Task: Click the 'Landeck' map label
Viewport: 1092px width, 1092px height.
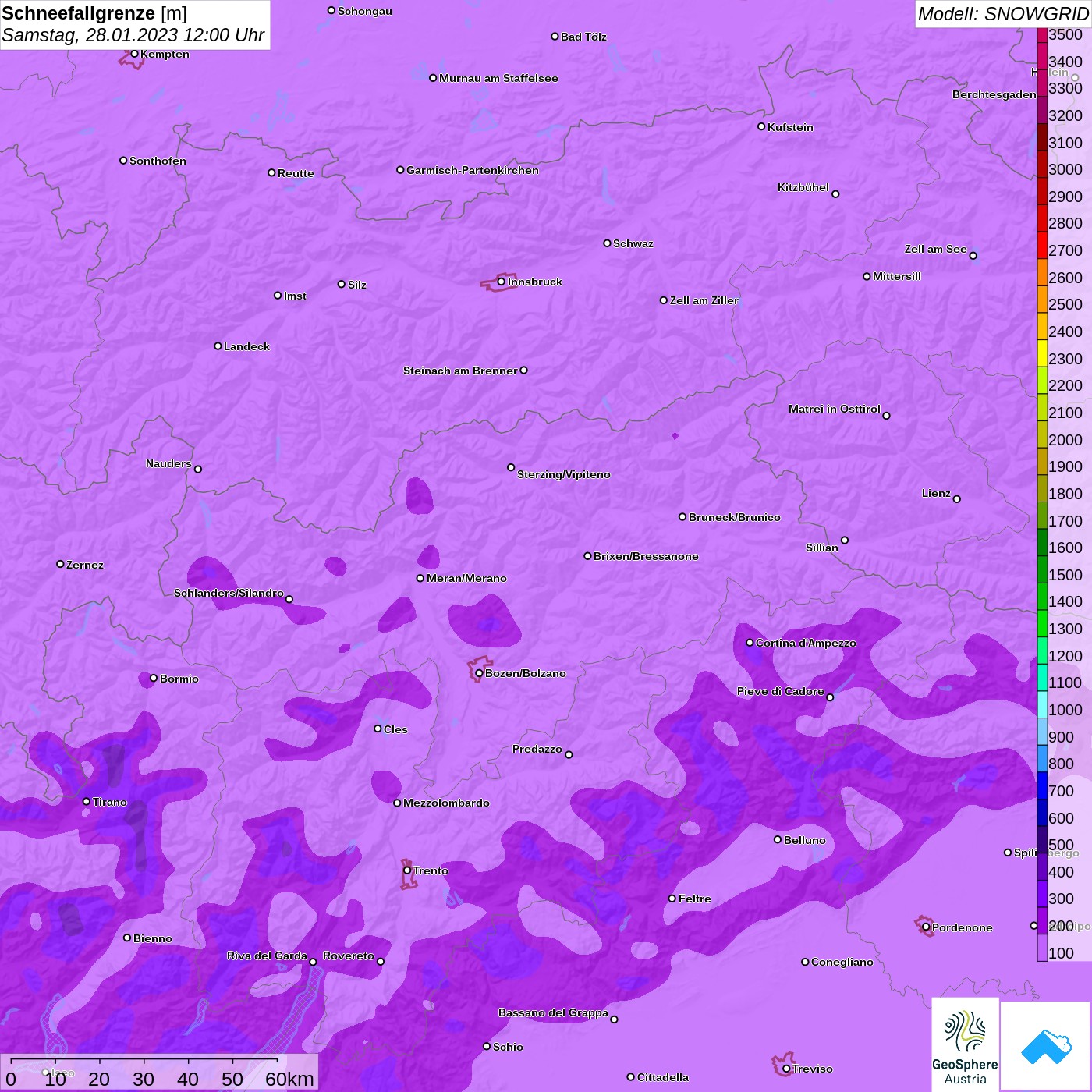Action: [x=246, y=346]
